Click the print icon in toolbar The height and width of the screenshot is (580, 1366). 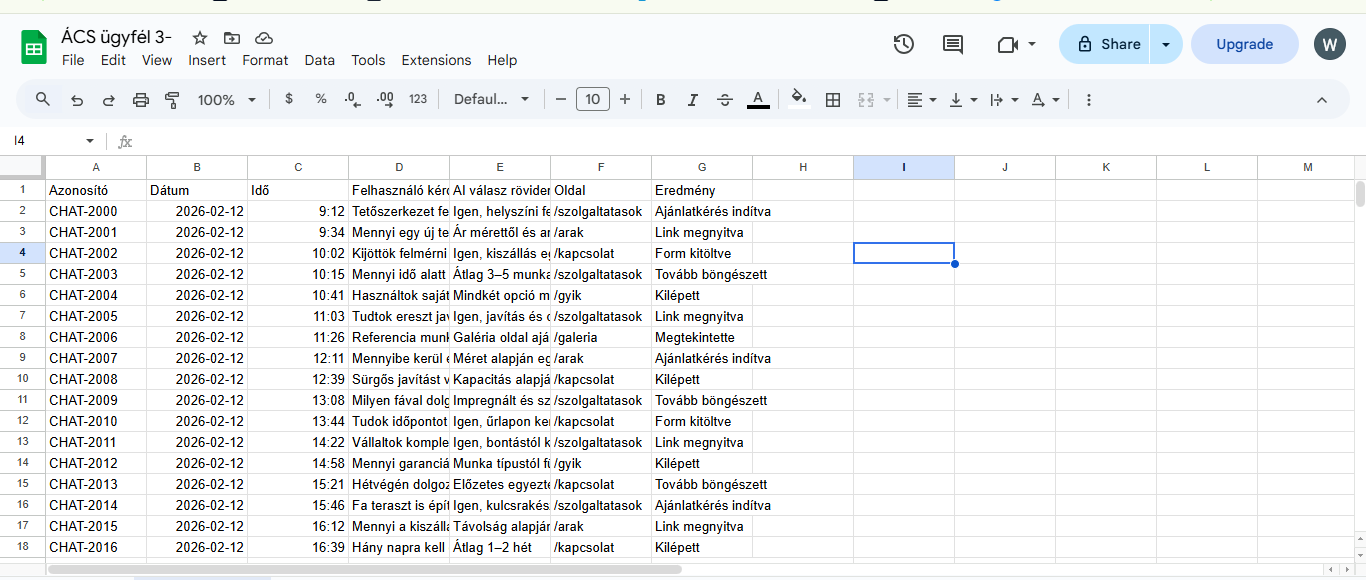click(x=141, y=100)
